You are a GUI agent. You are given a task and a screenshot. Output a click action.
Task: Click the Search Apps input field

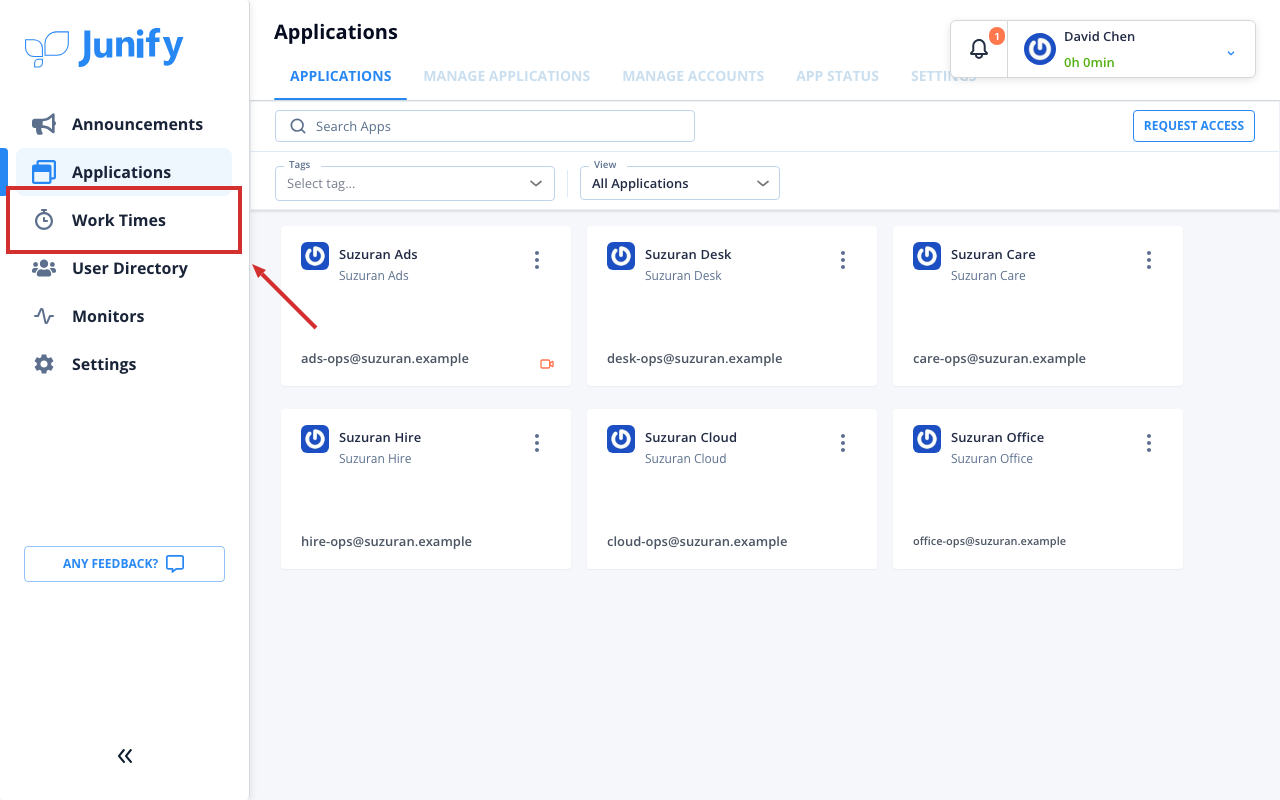[485, 126]
